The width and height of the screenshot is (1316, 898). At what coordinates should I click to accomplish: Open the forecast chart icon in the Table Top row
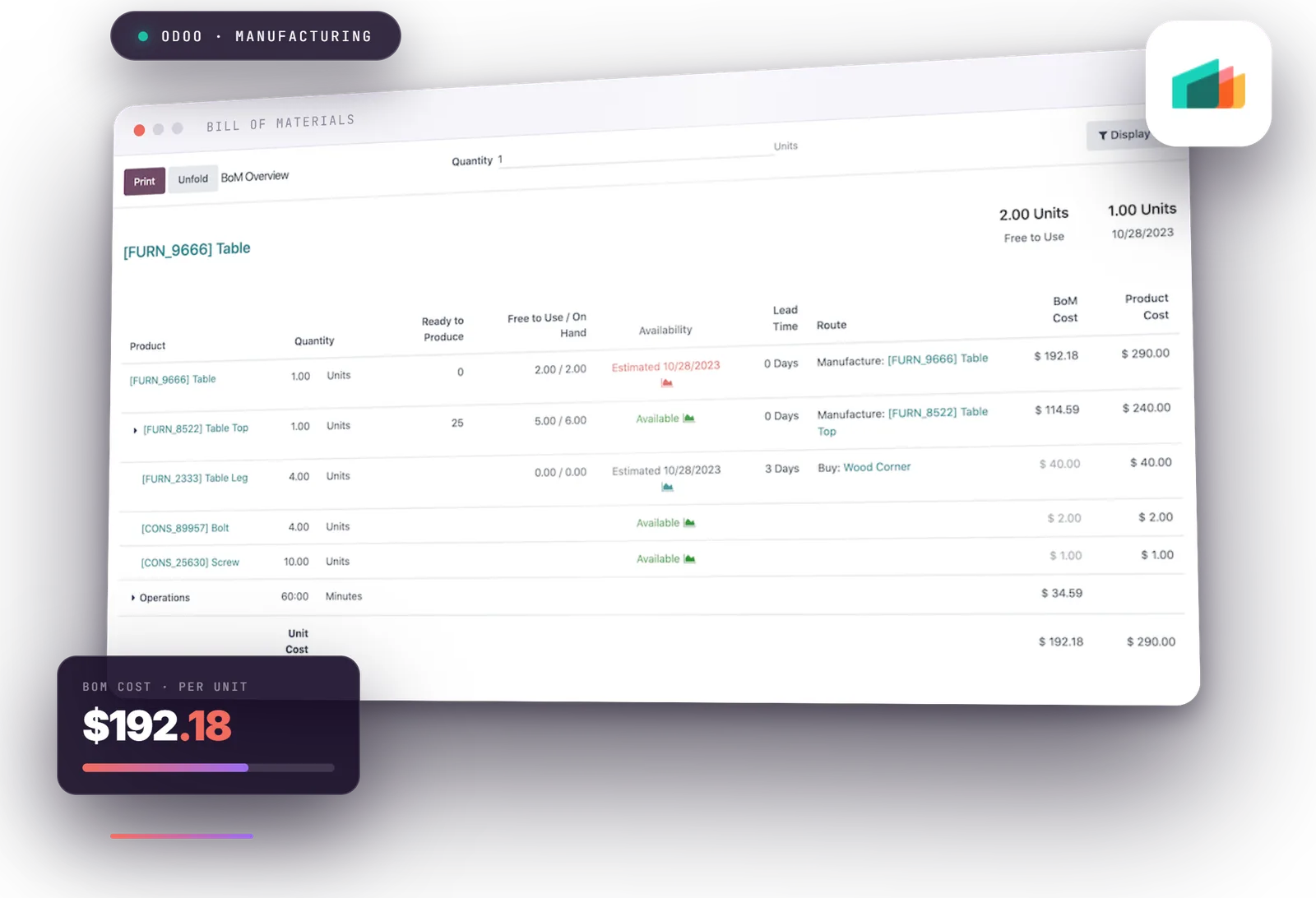(x=688, y=419)
